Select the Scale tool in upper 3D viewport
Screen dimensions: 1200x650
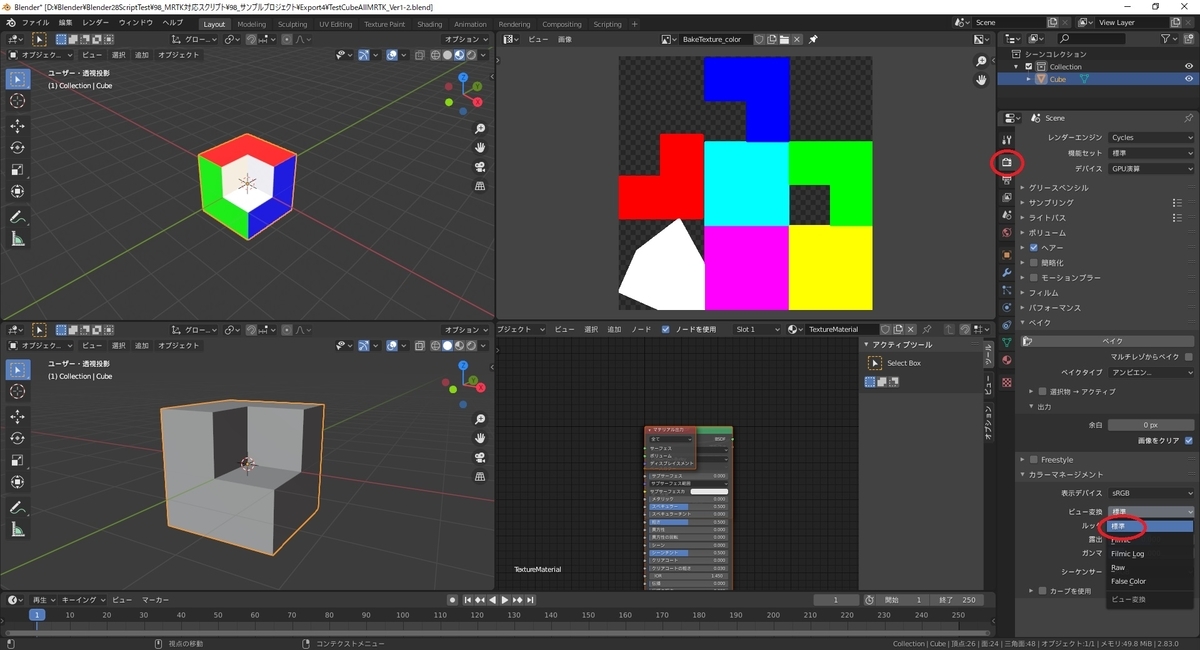[17, 169]
